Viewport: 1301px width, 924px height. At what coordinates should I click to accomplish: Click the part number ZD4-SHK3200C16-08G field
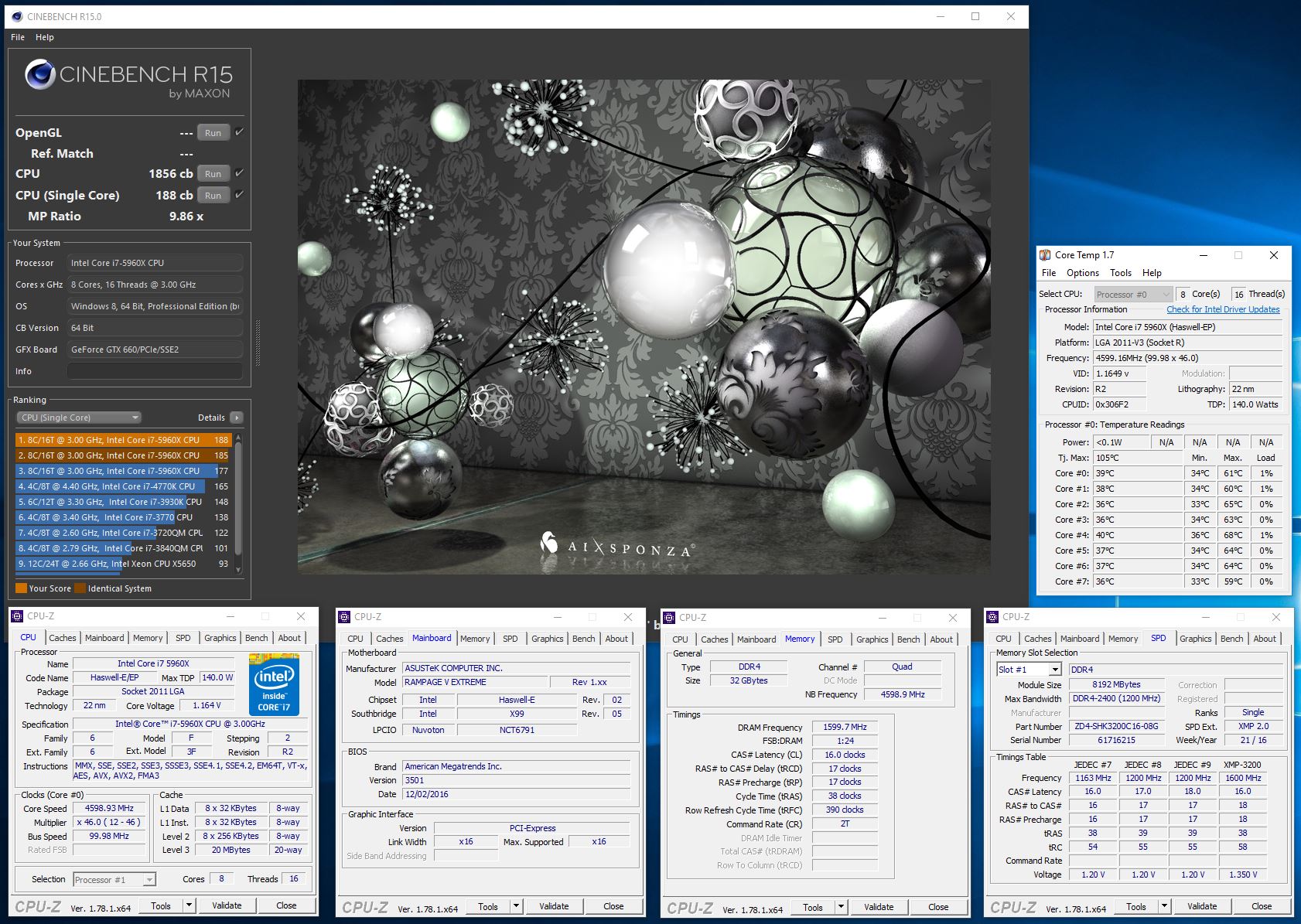pos(1116,727)
